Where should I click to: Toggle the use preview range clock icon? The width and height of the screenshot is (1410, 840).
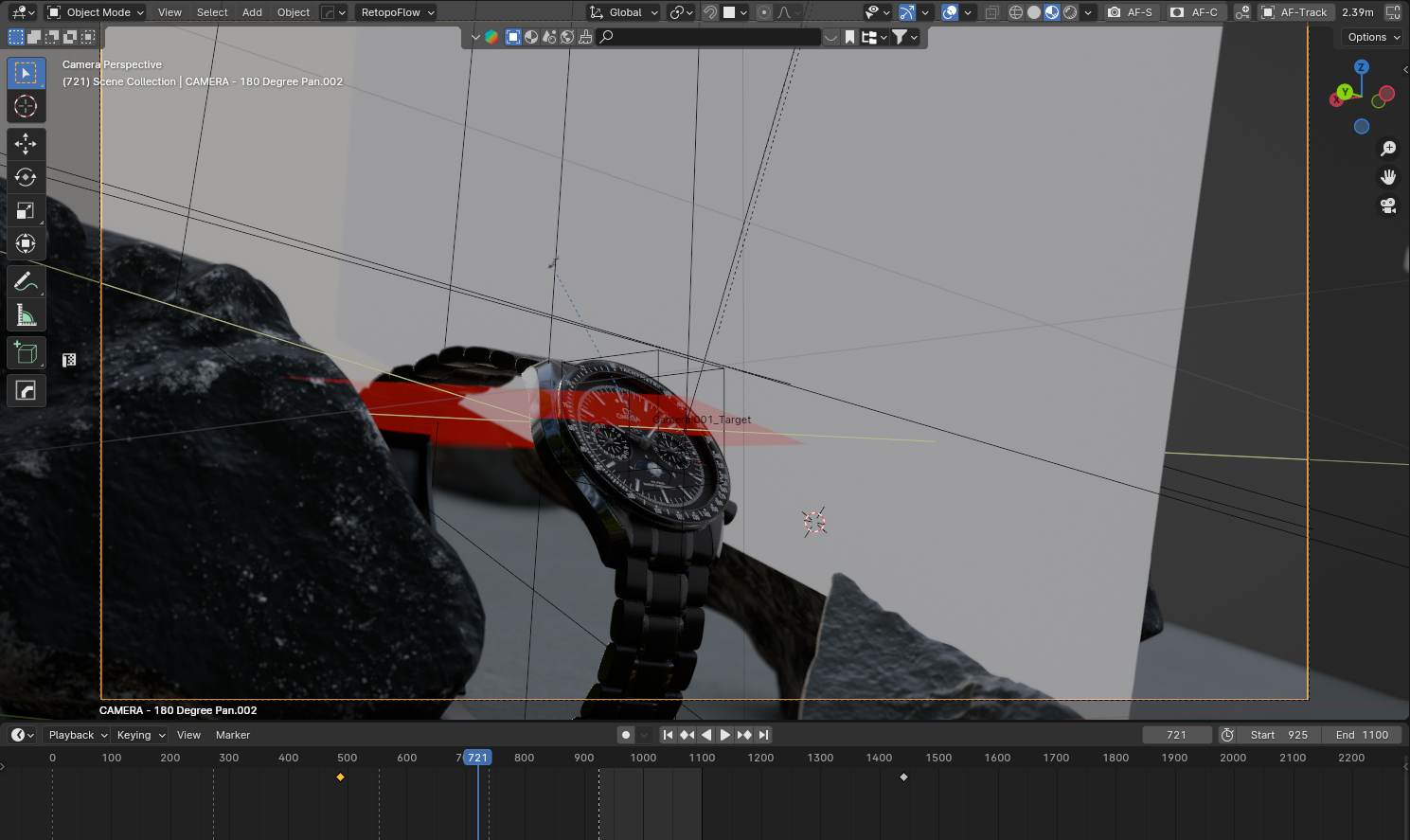(1227, 735)
